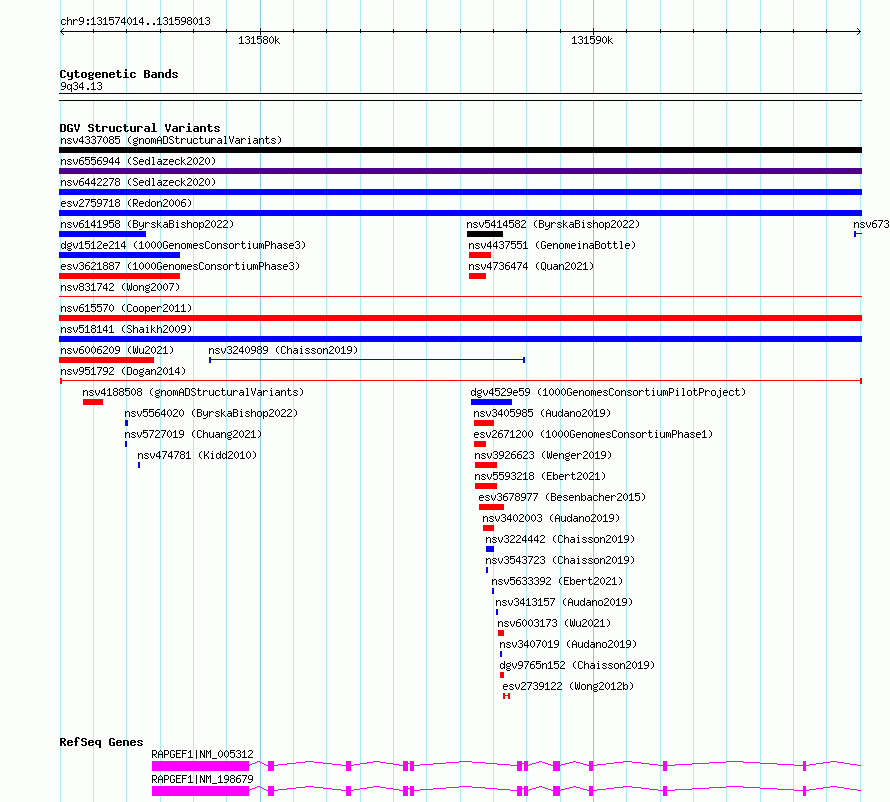
Task: Select the large magenta exon of NM_198679
Action: pyautogui.click(x=200, y=791)
